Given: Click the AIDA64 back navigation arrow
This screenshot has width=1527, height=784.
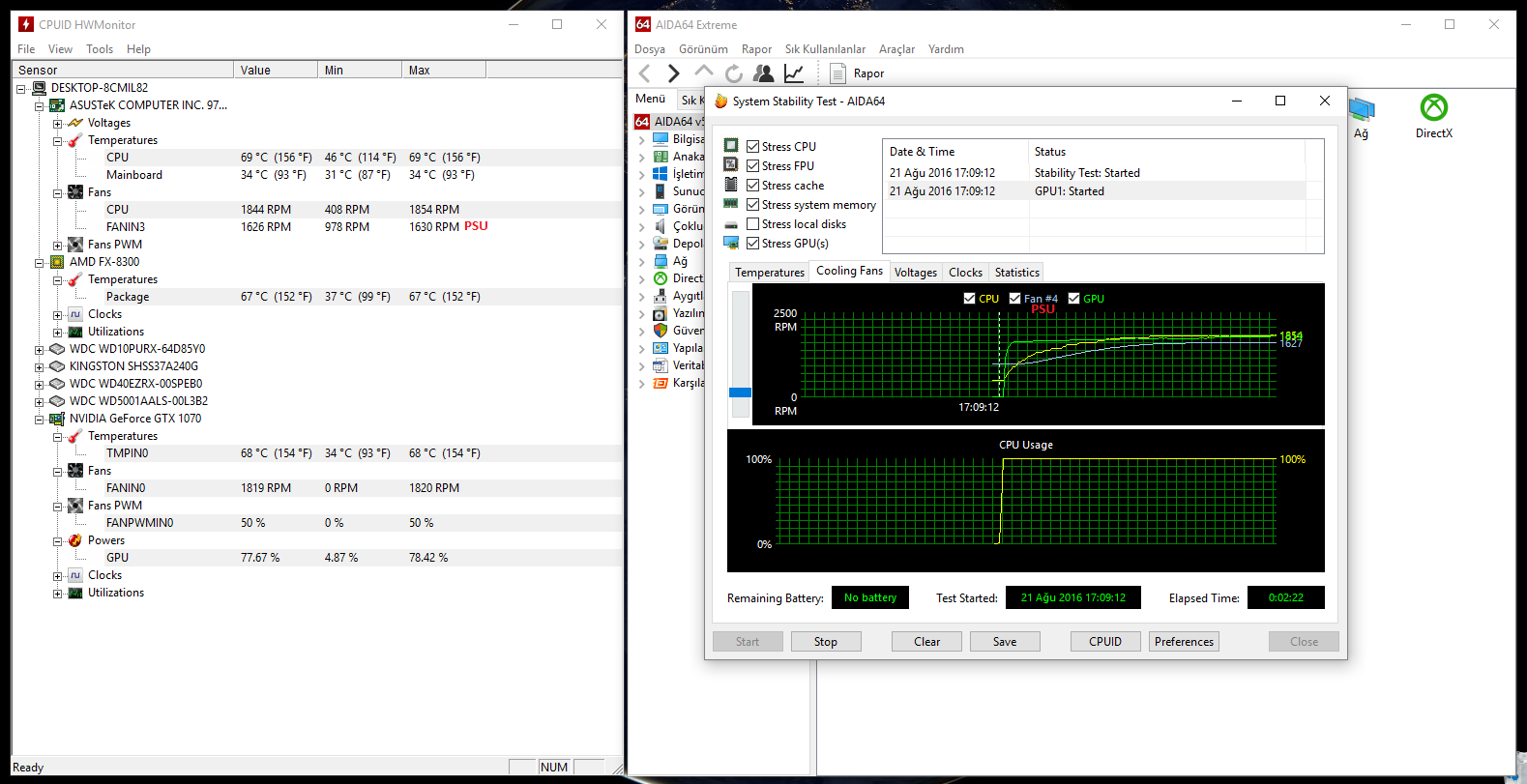Looking at the screenshot, I should 645,73.
